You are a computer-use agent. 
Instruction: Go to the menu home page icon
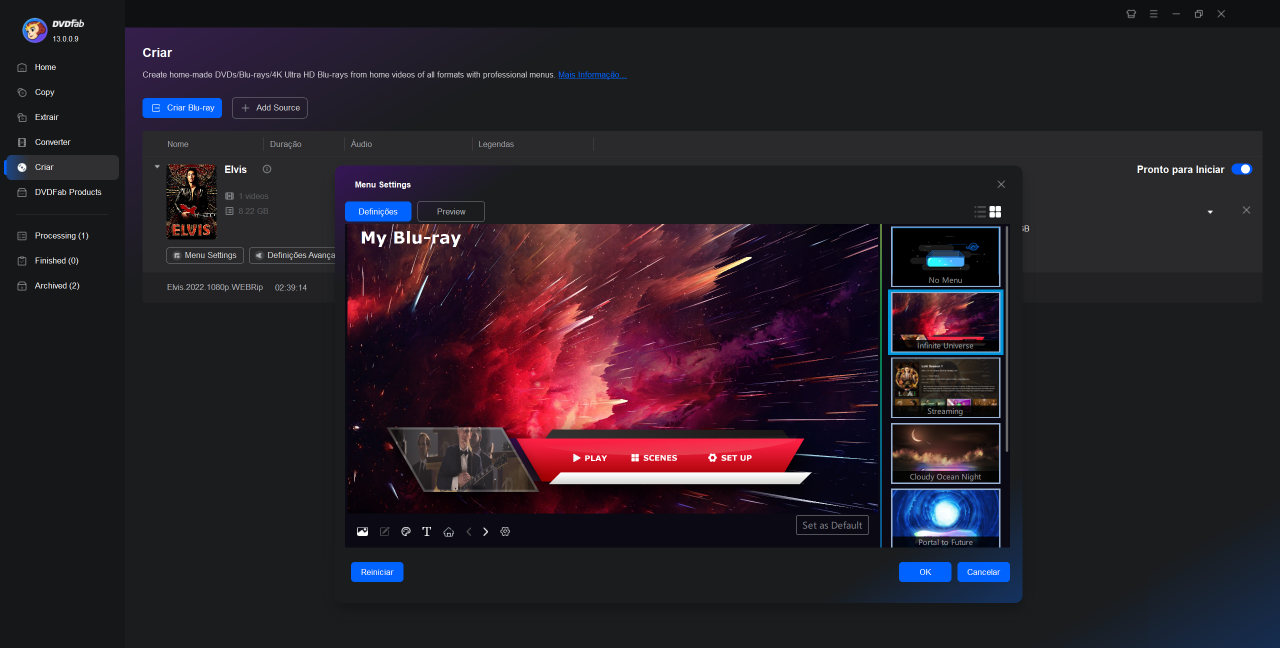pyautogui.click(x=449, y=531)
